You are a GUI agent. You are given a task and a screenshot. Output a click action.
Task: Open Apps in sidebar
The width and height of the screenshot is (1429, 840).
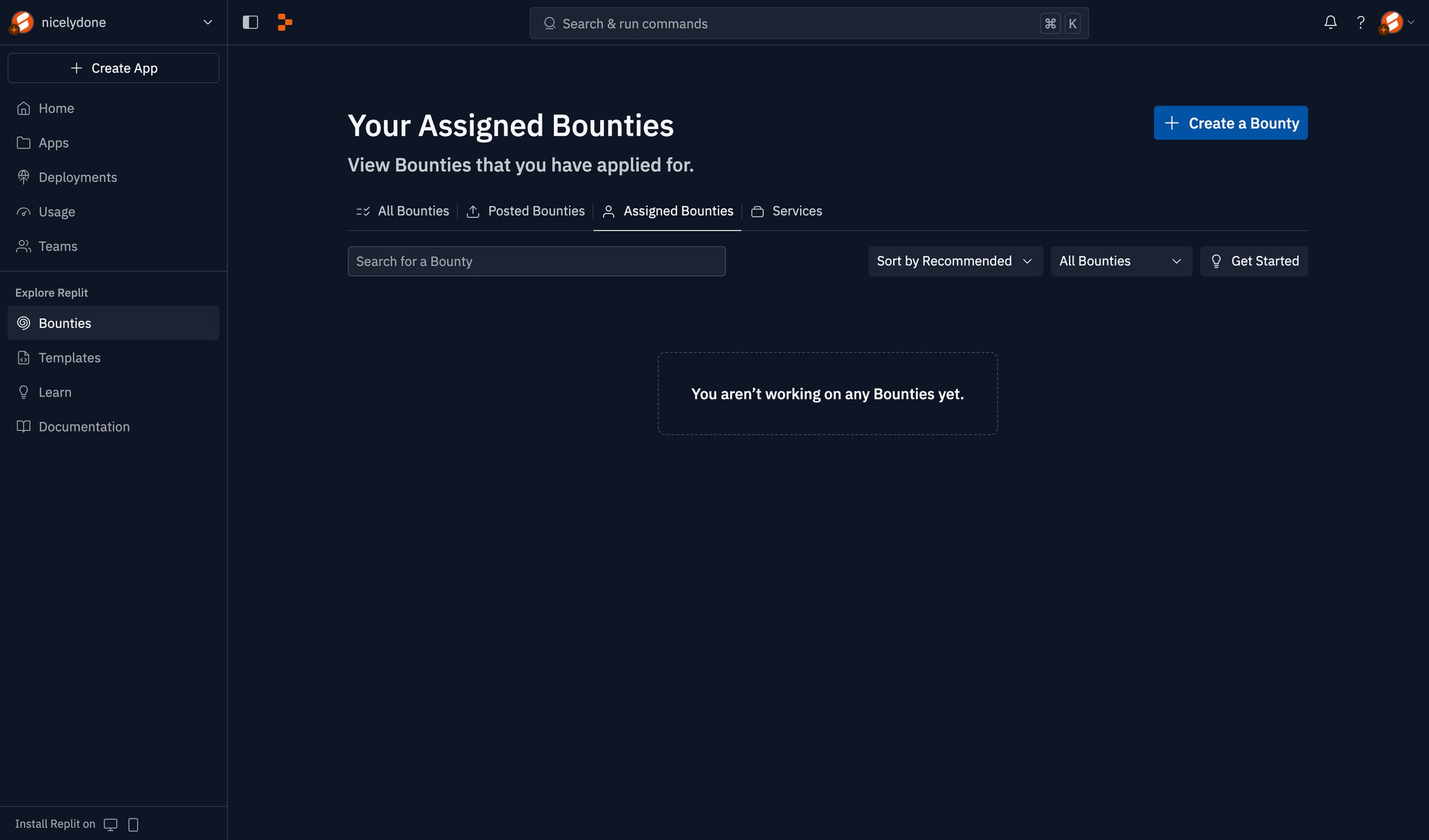[113, 143]
